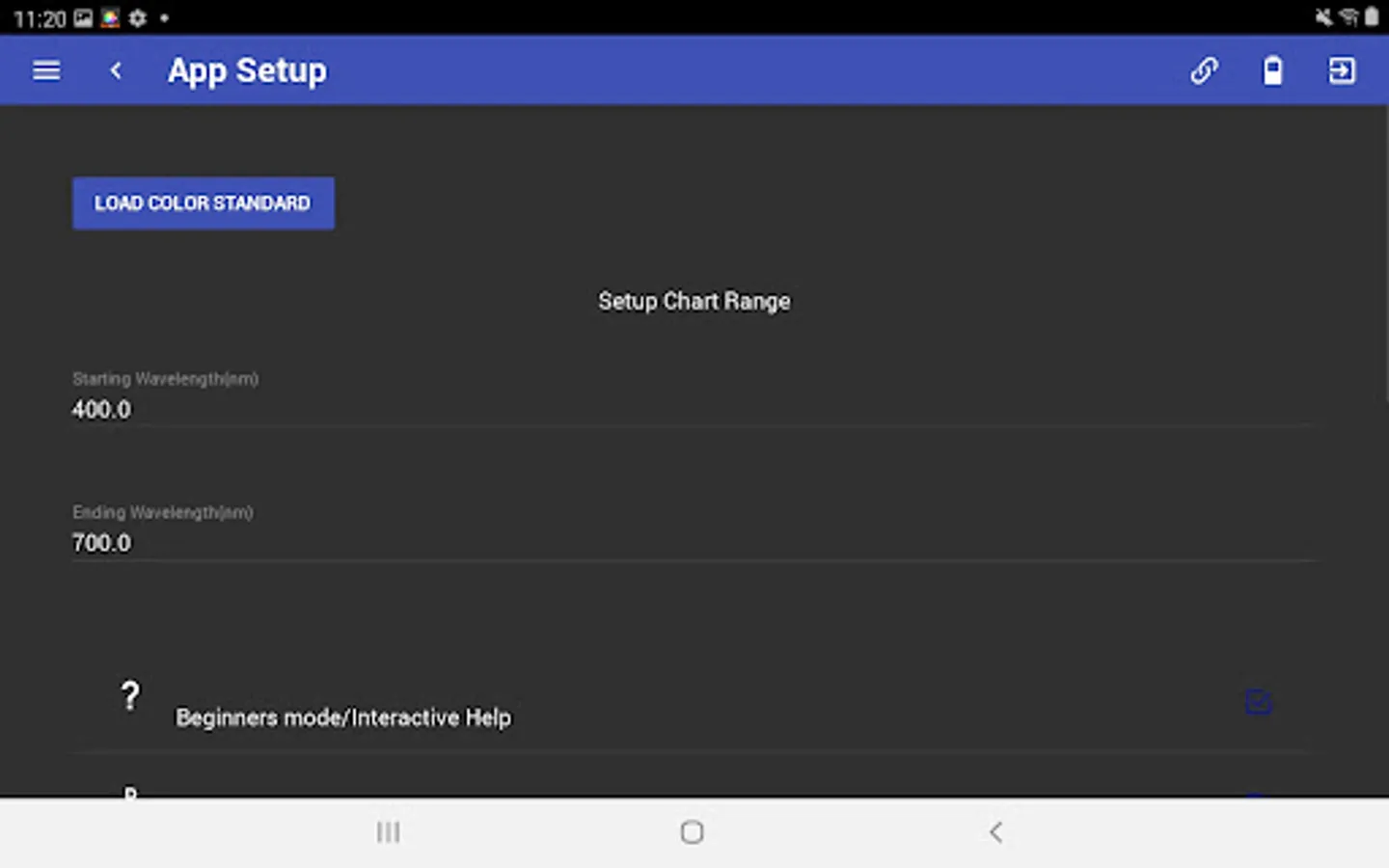Tap the Wi-Fi icon in status bar

tap(1348, 17)
